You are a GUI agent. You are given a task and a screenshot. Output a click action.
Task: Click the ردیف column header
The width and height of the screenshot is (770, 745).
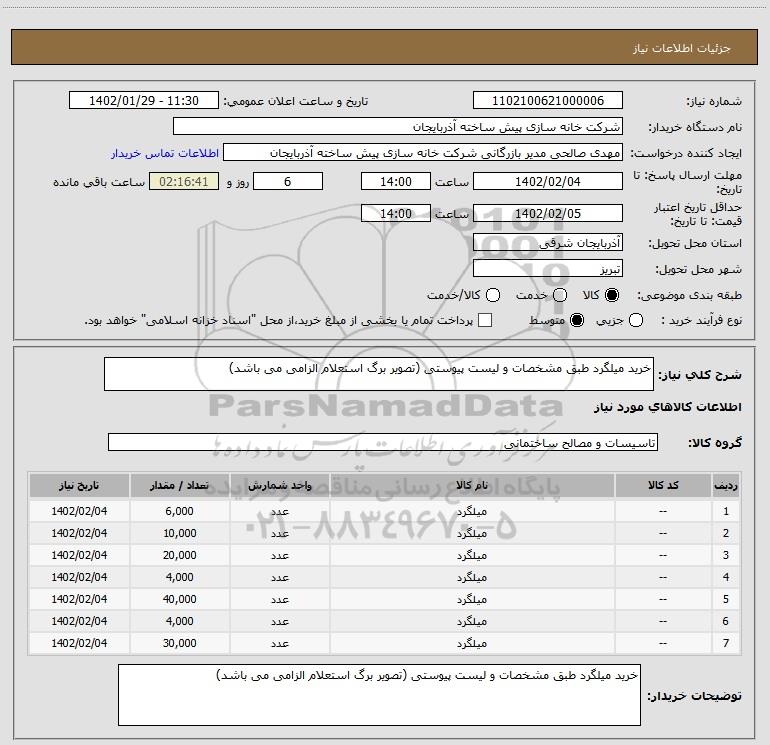[726, 485]
